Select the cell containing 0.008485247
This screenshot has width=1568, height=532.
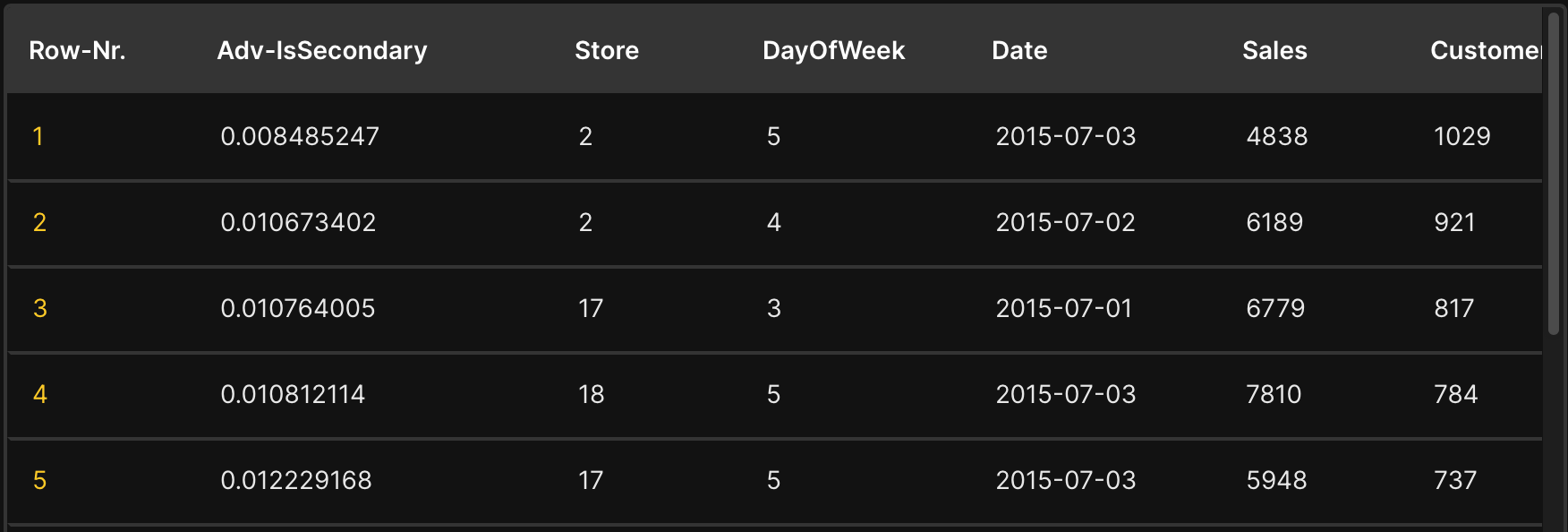pyautogui.click(x=300, y=136)
